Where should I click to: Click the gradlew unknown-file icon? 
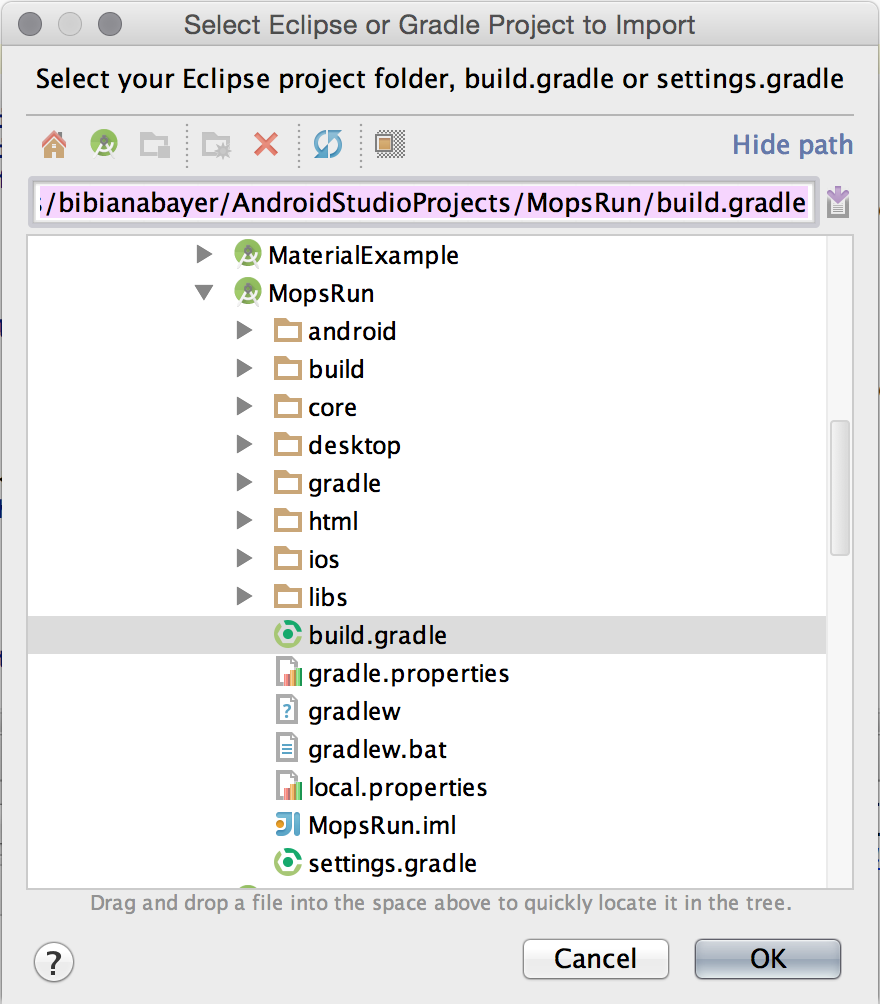[x=288, y=711]
